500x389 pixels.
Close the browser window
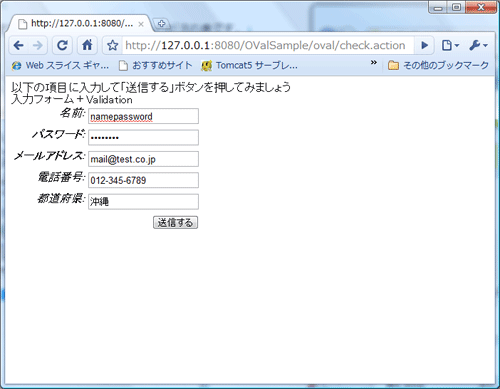(481, 7)
